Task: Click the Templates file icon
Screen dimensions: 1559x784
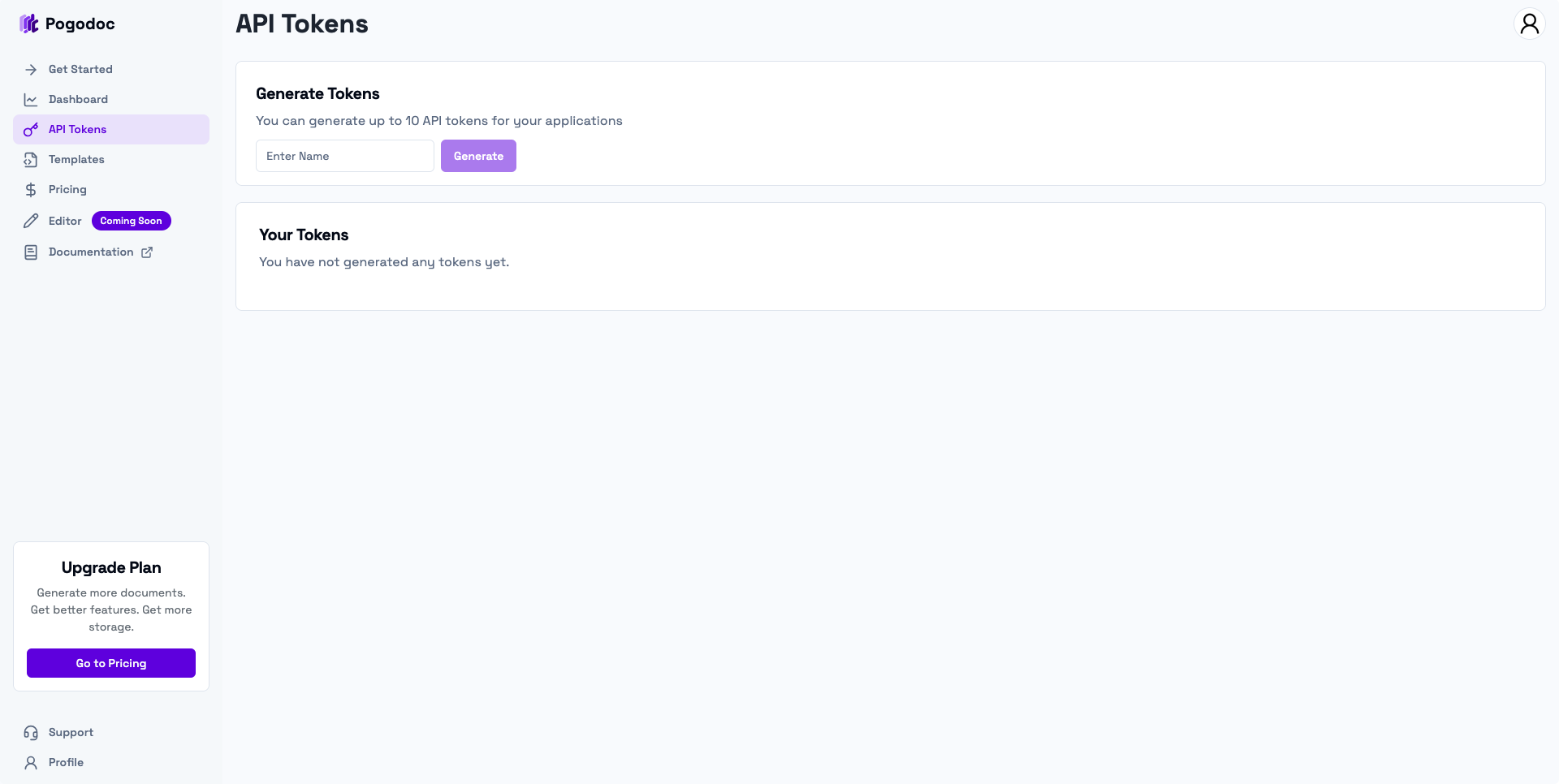Action: click(x=31, y=160)
